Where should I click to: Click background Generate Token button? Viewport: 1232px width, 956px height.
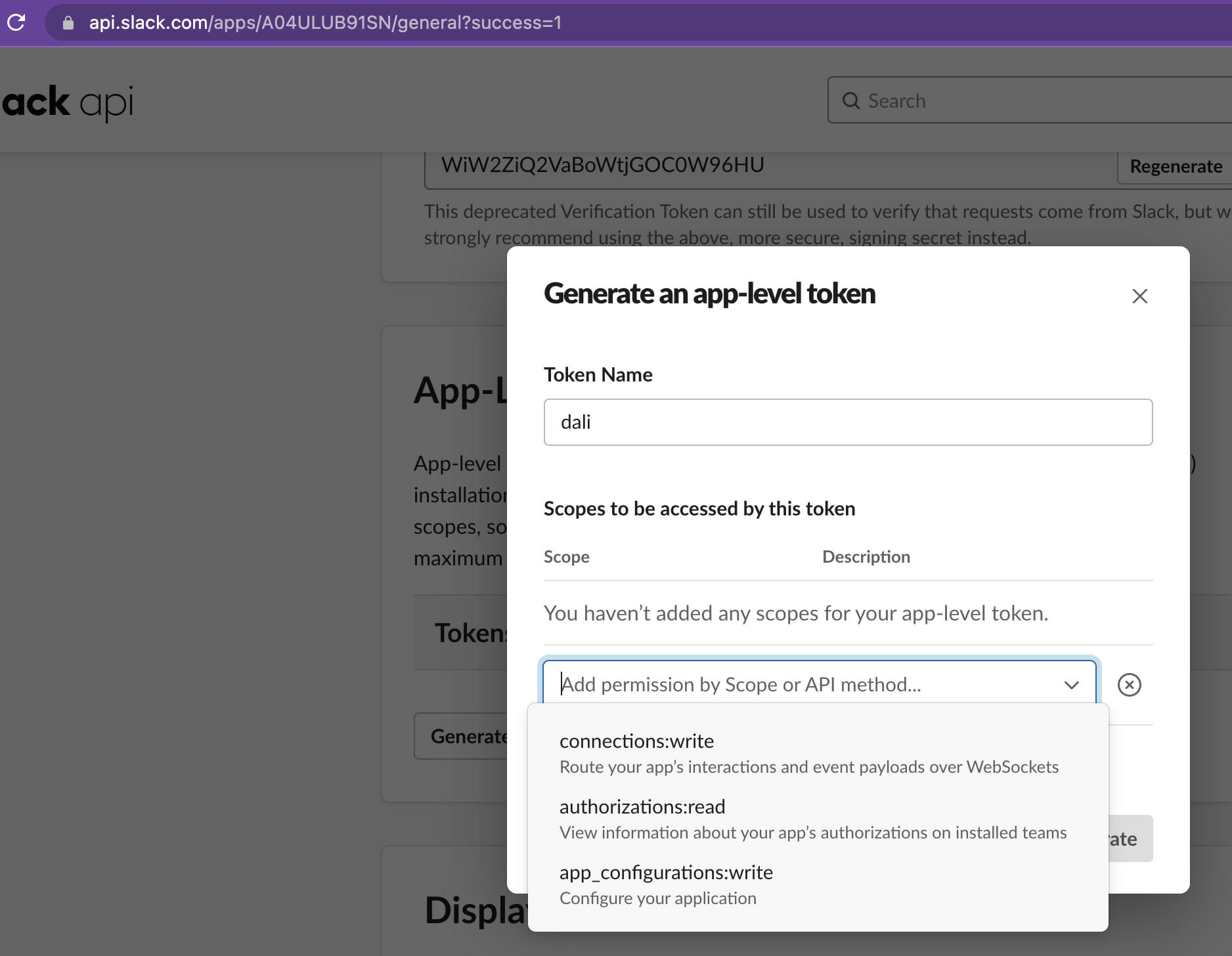[461, 736]
